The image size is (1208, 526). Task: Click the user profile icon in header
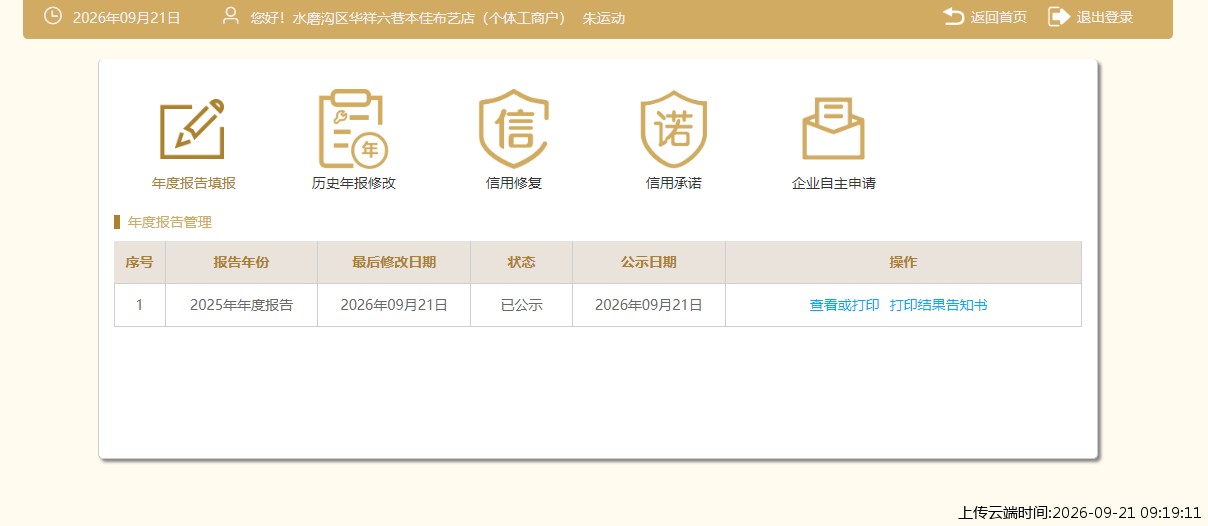click(231, 16)
